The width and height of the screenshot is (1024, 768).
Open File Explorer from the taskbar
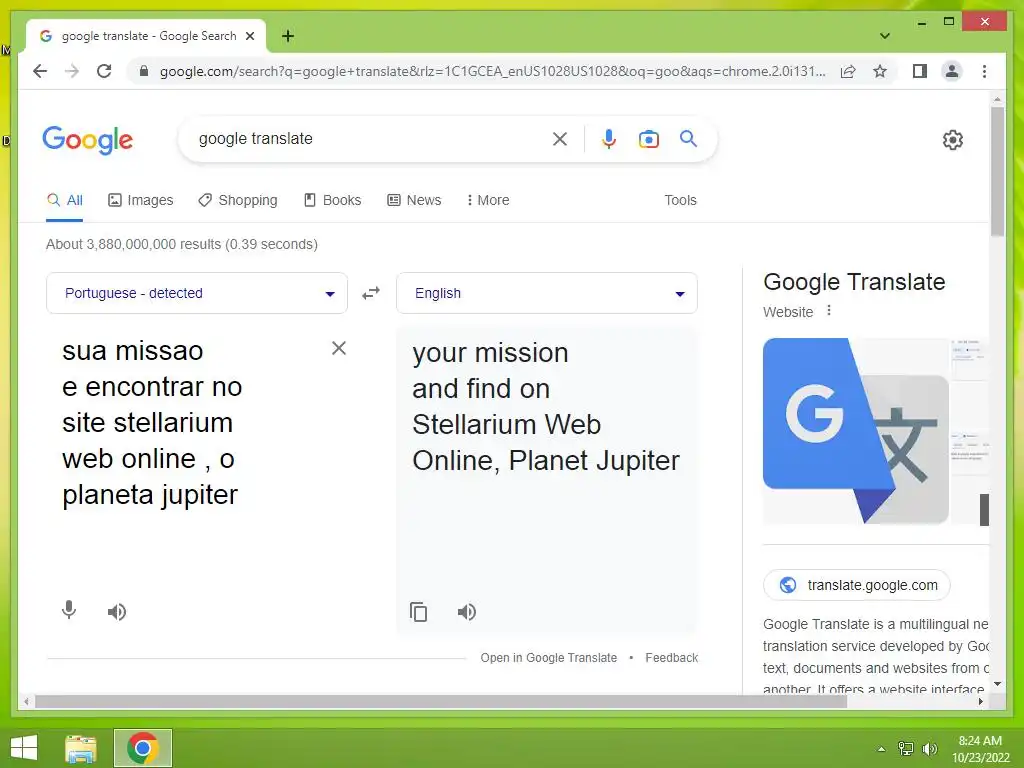pyautogui.click(x=81, y=748)
